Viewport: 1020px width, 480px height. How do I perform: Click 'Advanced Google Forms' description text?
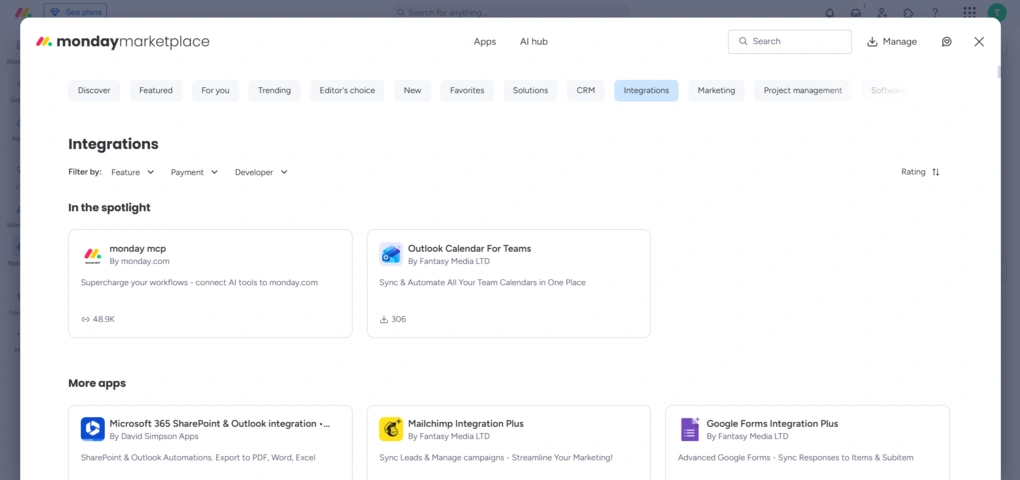coord(796,458)
